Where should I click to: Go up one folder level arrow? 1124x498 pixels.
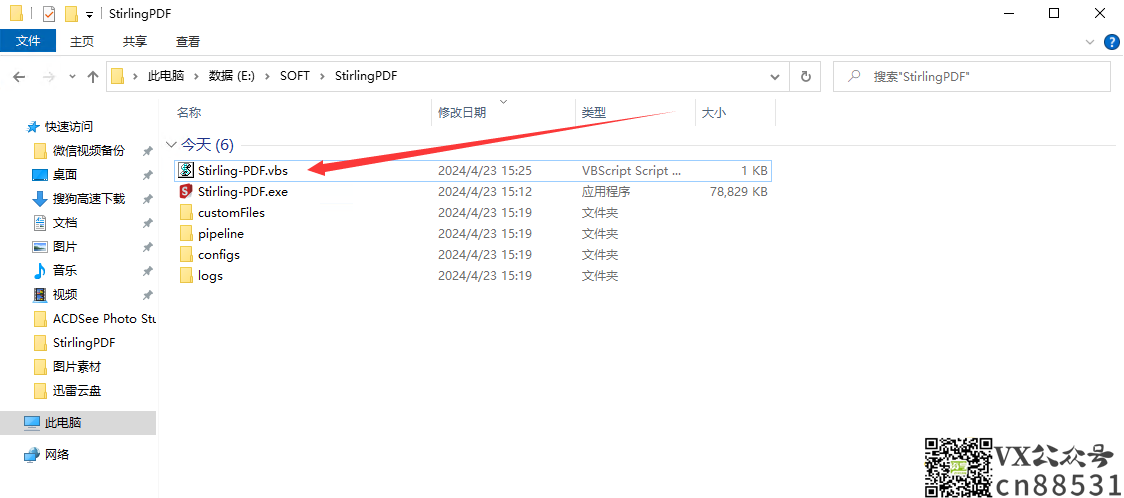tap(93, 77)
